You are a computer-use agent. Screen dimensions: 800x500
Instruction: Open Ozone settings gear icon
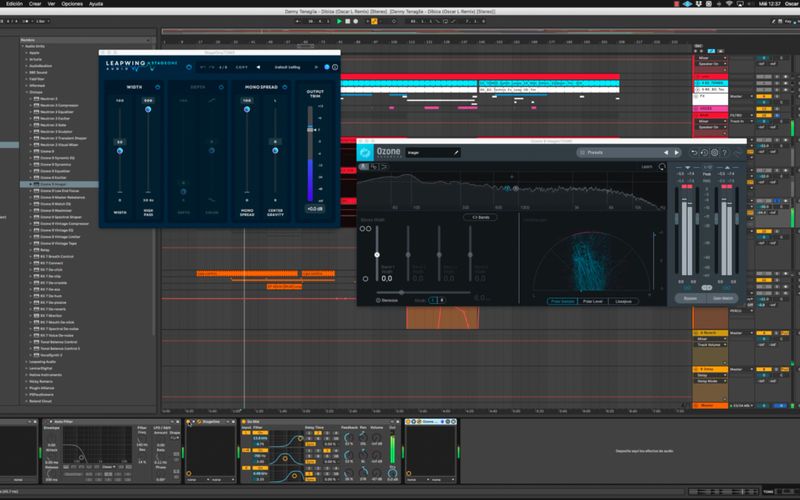coord(714,153)
